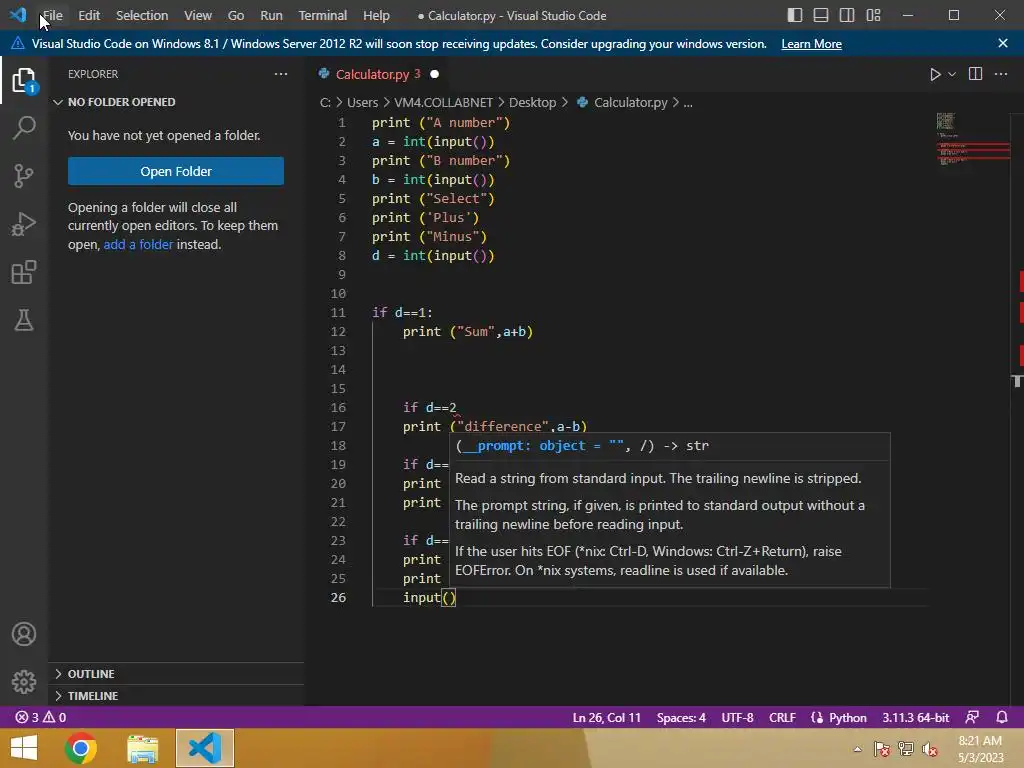Open the Manage gear icon
This screenshot has height=768, width=1024.
point(24,682)
